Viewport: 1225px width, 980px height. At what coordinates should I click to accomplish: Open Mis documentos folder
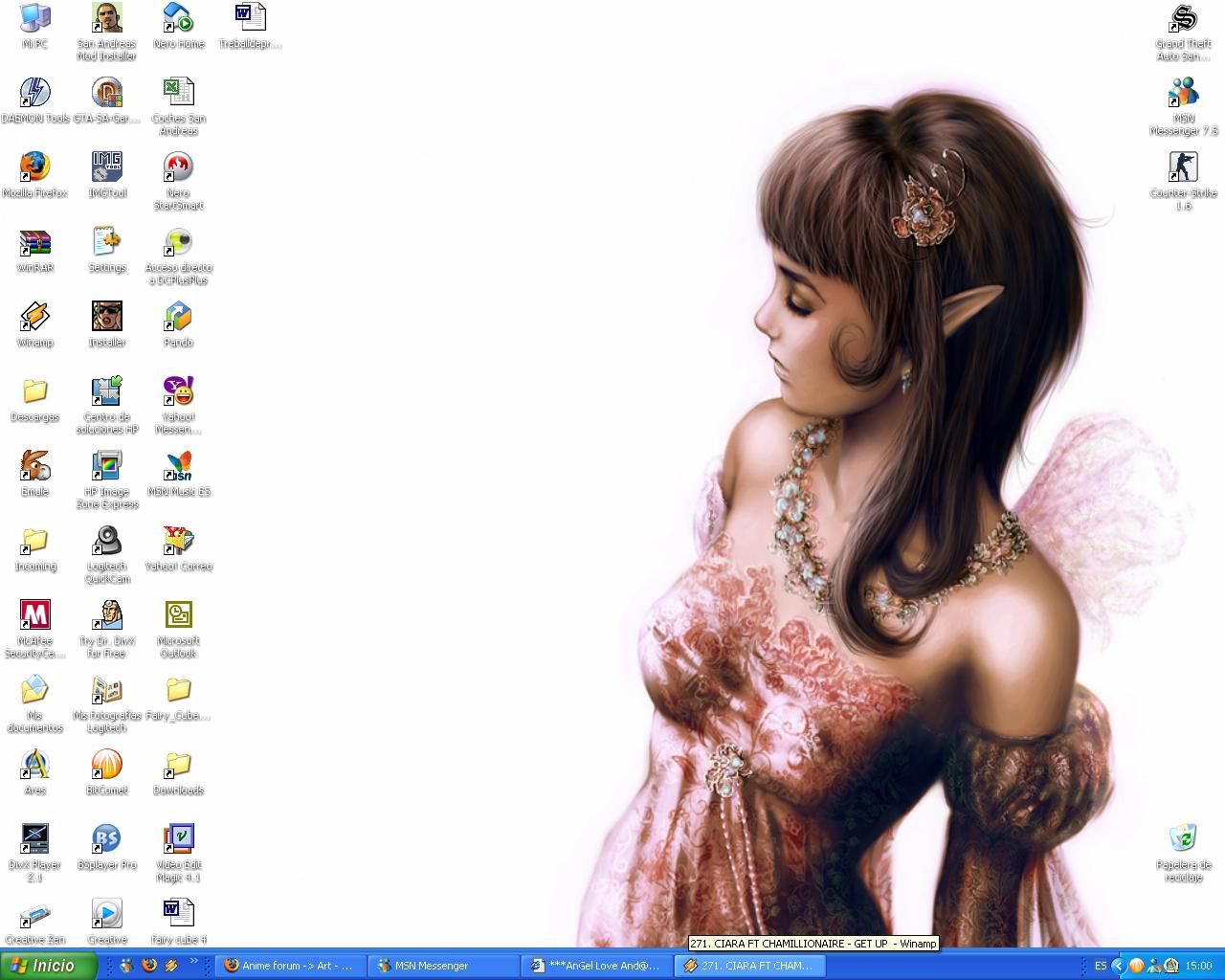click(x=35, y=703)
